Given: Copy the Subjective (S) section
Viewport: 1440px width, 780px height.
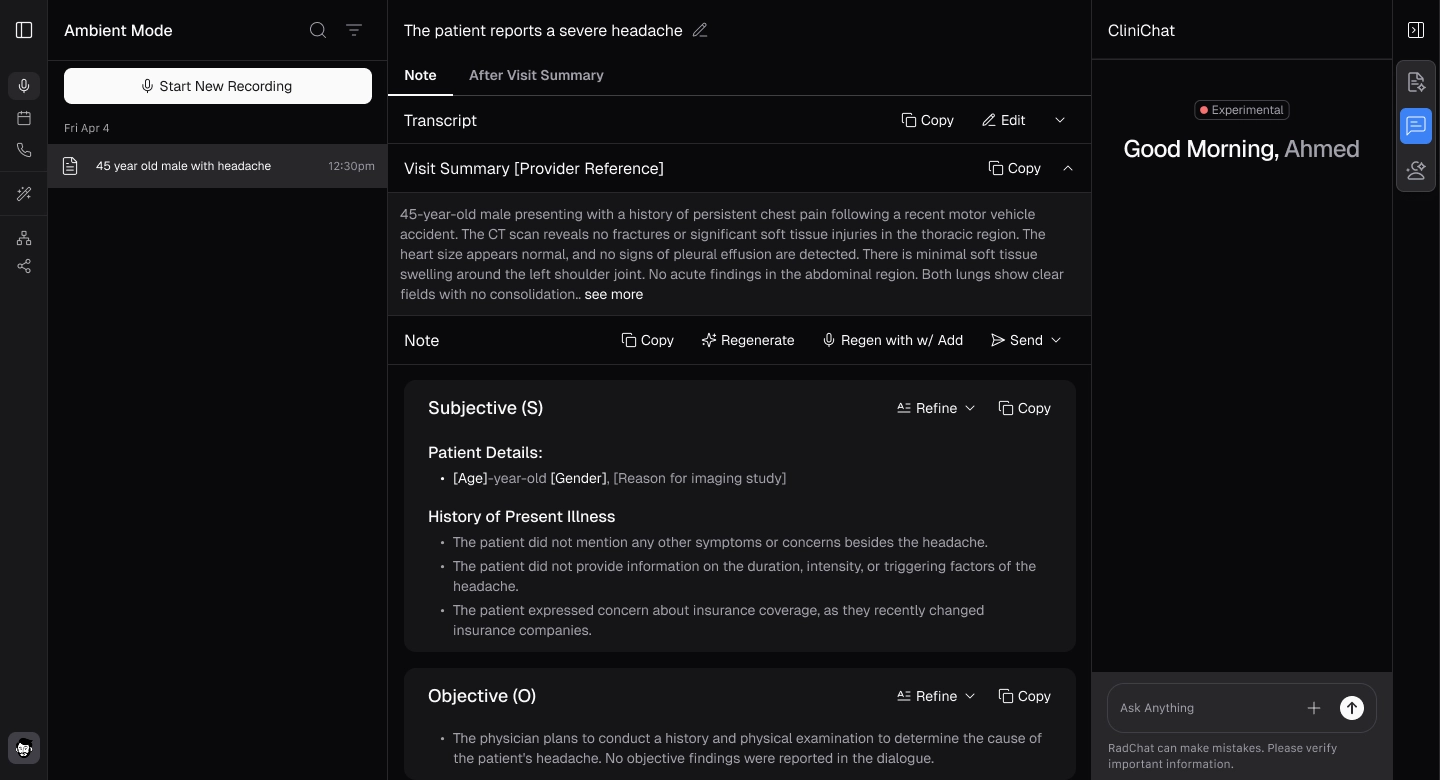Looking at the screenshot, I should 1024,408.
